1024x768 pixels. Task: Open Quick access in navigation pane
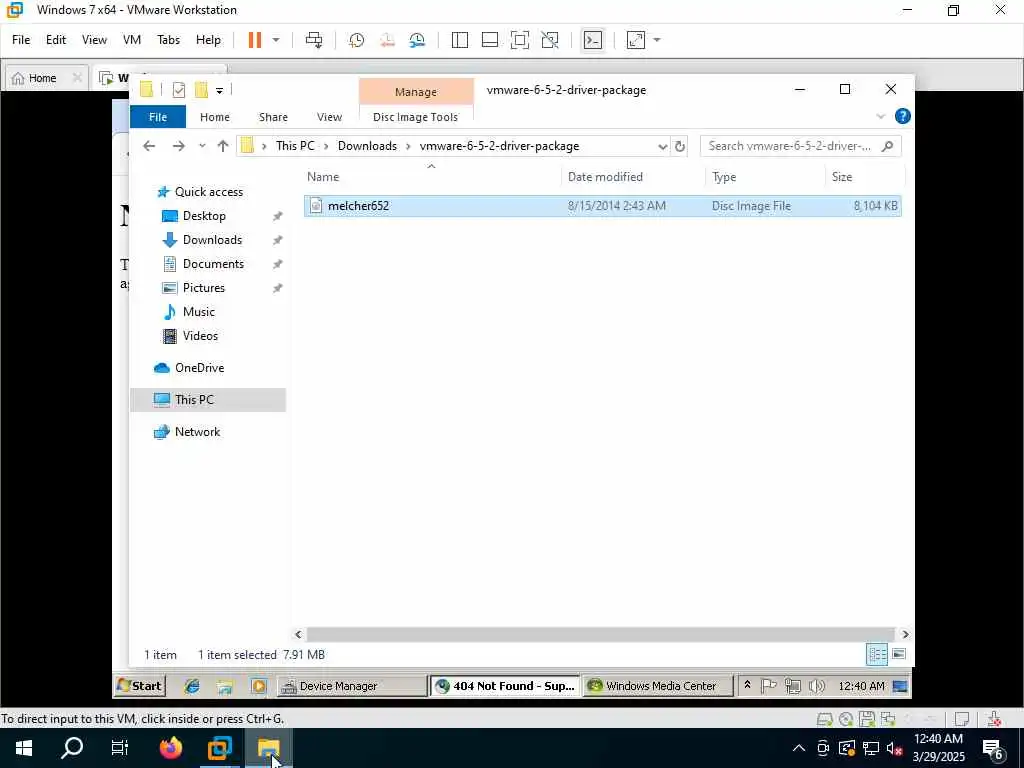point(209,192)
